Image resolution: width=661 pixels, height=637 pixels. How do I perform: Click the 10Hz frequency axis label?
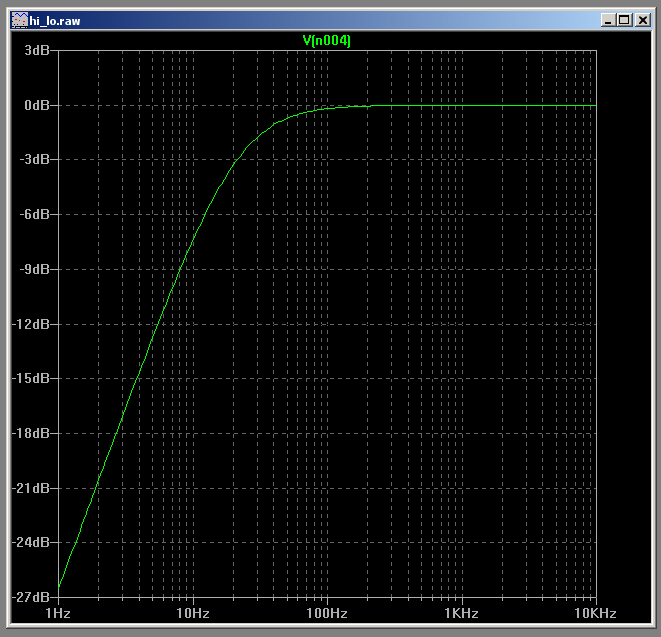tap(192, 612)
